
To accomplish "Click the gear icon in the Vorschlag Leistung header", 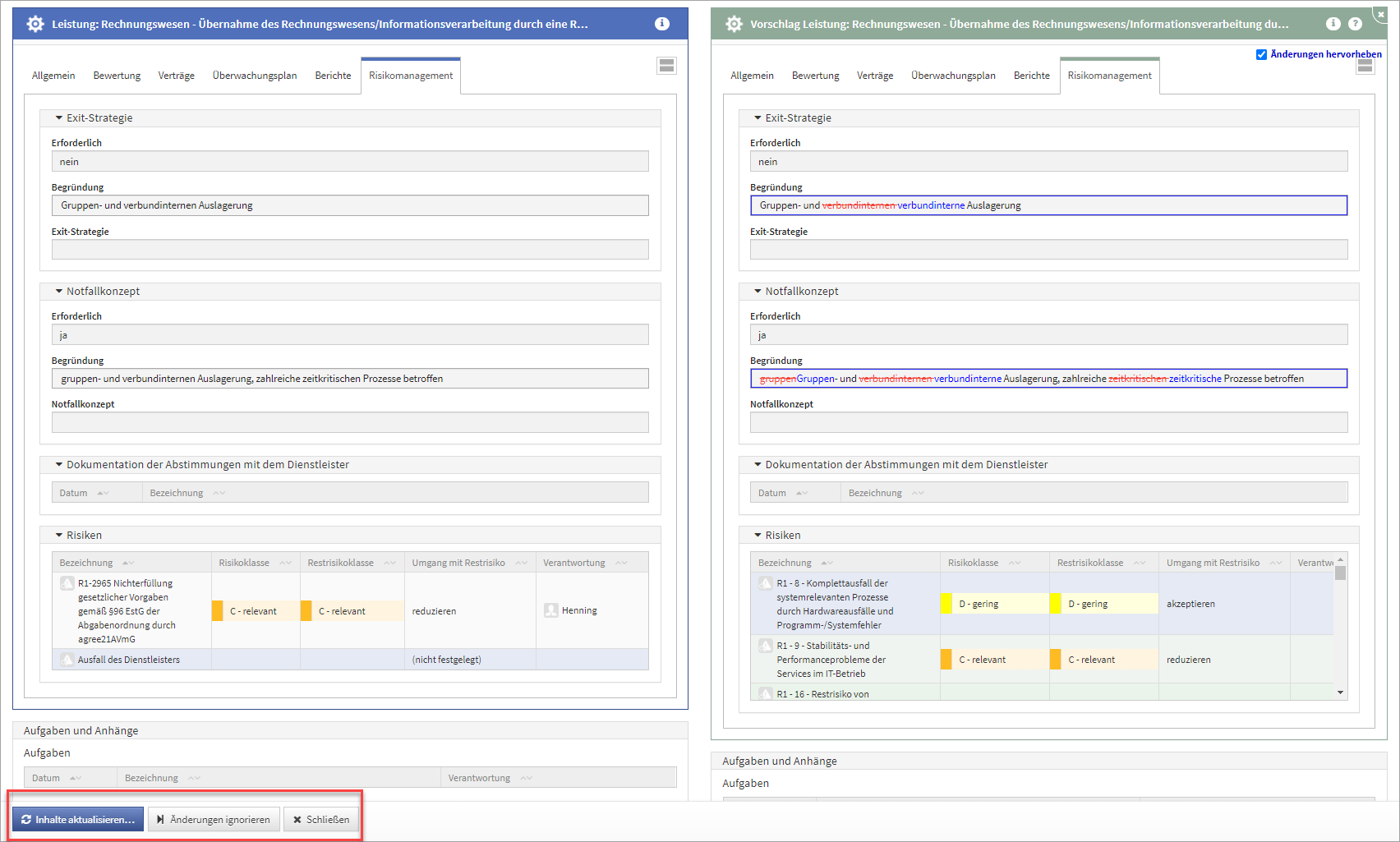I will [734, 24].
